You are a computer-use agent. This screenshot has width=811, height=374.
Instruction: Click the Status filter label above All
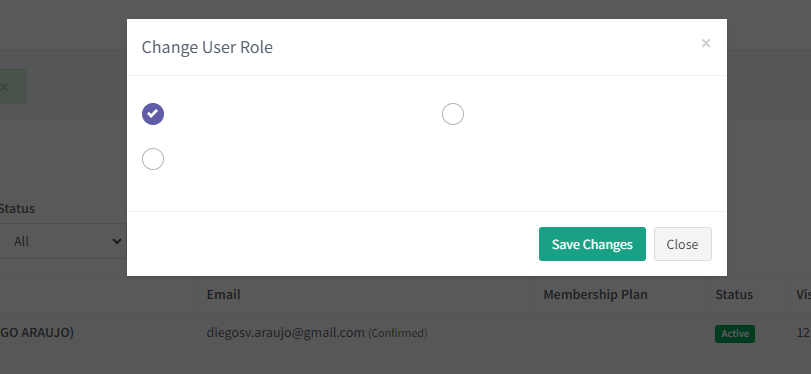17,208
